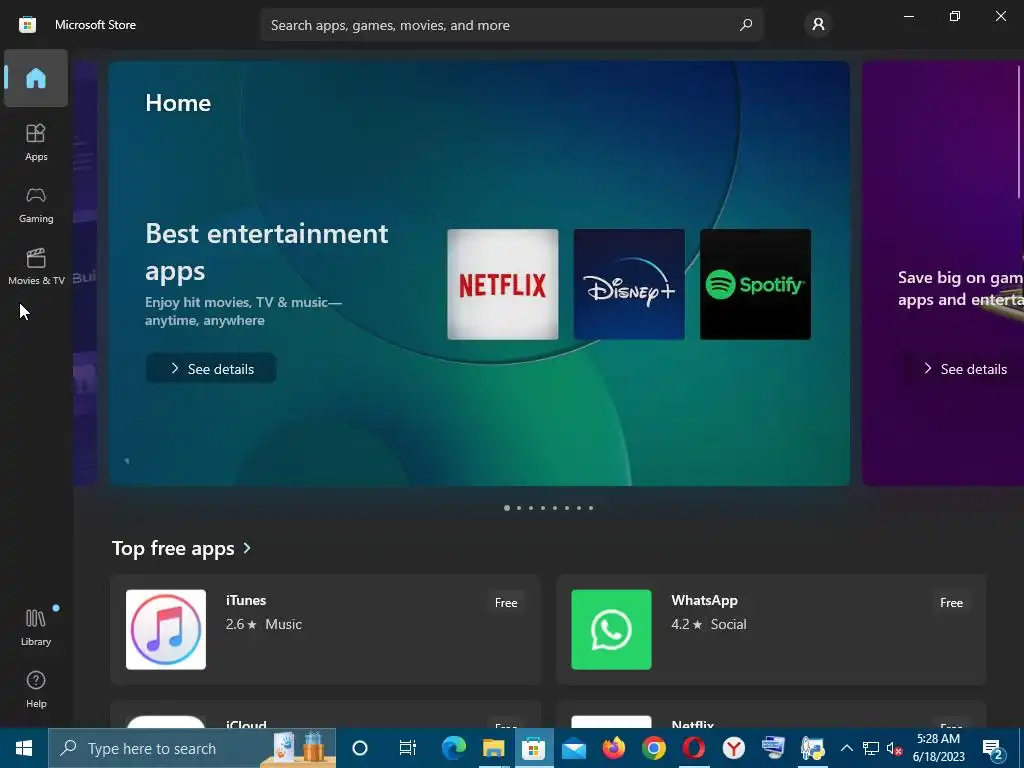The height and width of the screenshot is (768, 1024).
Task: Click See details for entertainment apps
Action: point(211,369)
